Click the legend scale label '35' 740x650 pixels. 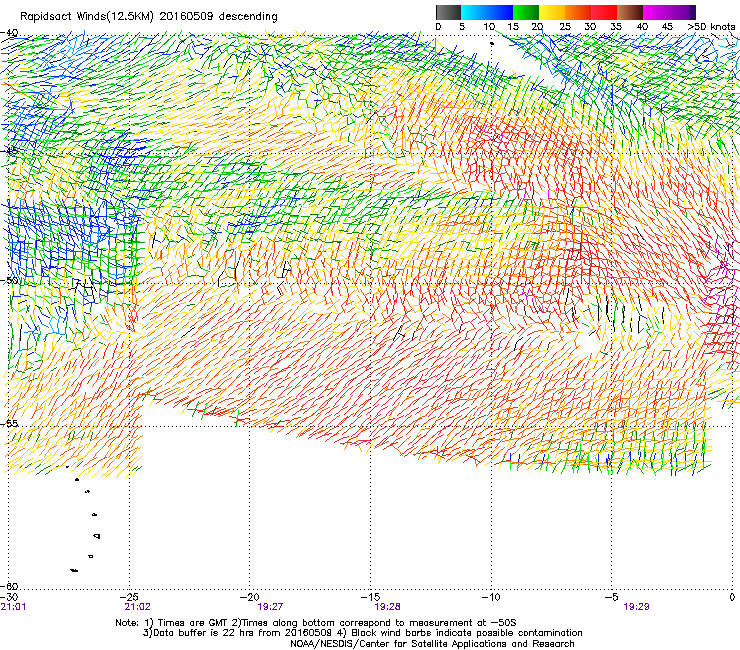[616, 27]
